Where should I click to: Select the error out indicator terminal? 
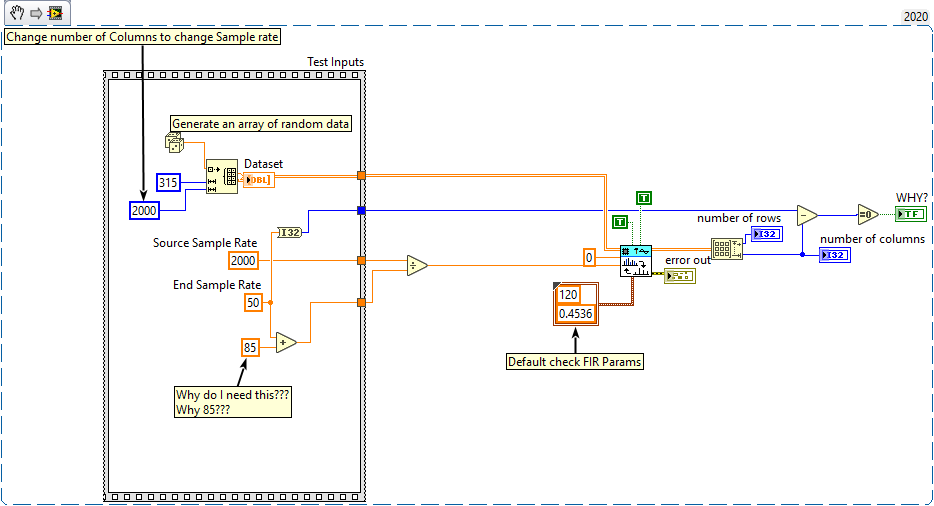(x=679, y=276)
